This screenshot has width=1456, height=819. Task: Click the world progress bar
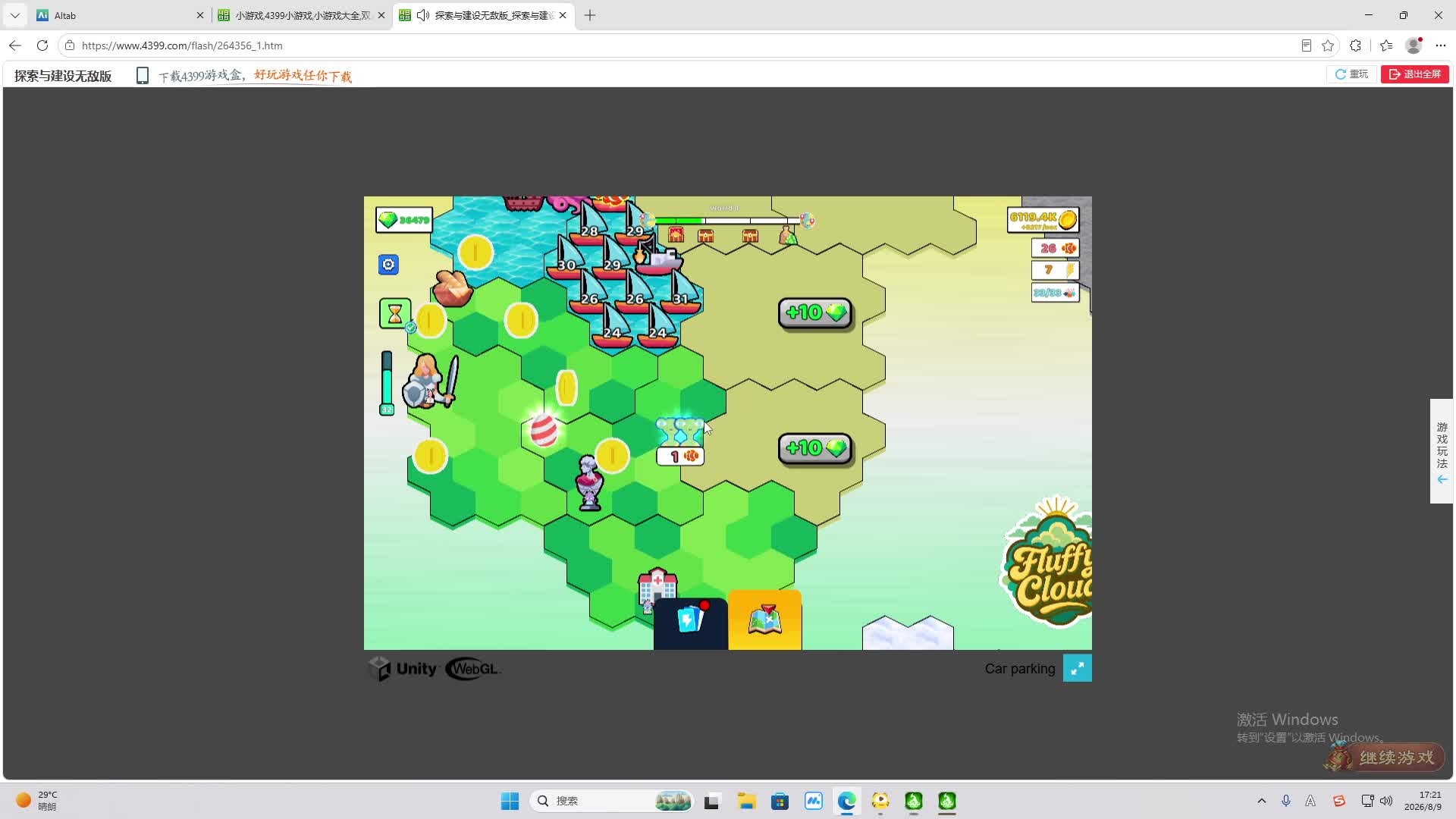[726, 221]
